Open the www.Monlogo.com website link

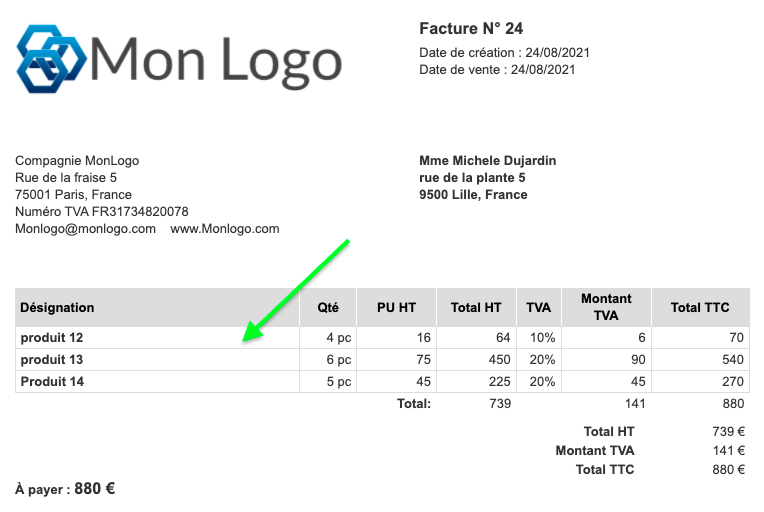[x=225, y=229]
